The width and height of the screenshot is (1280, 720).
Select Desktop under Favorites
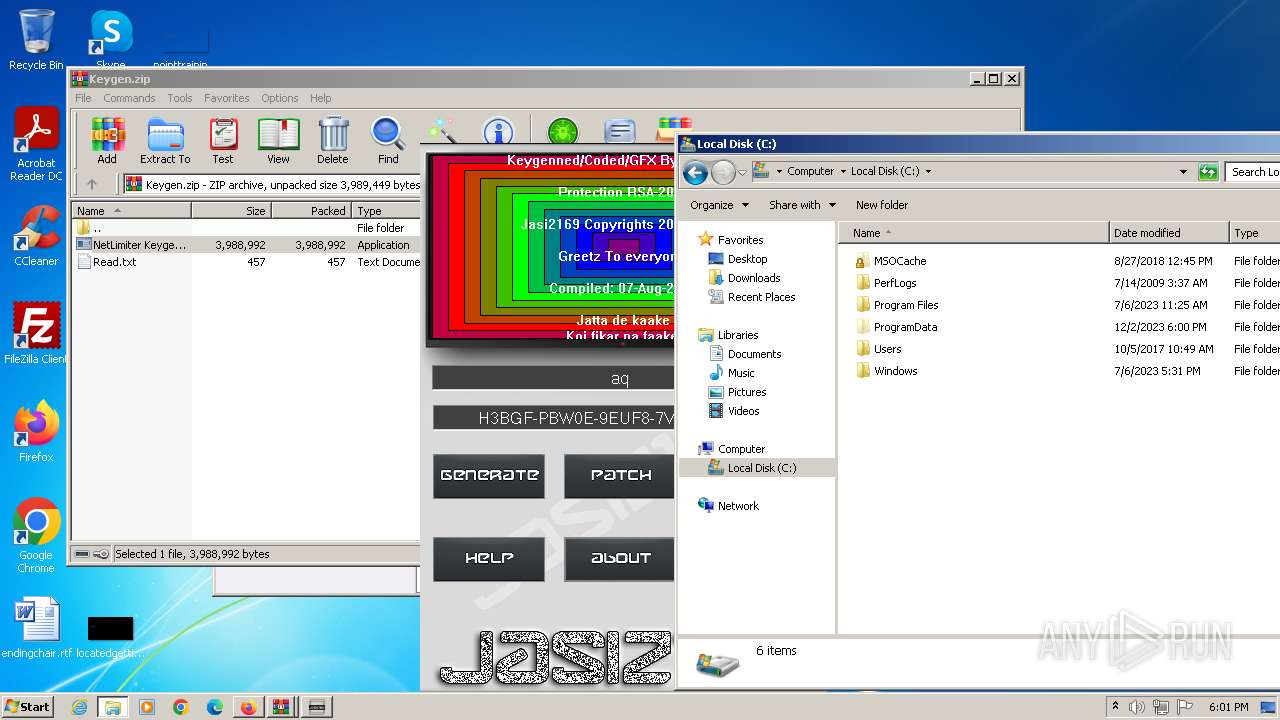click(747, 259)
